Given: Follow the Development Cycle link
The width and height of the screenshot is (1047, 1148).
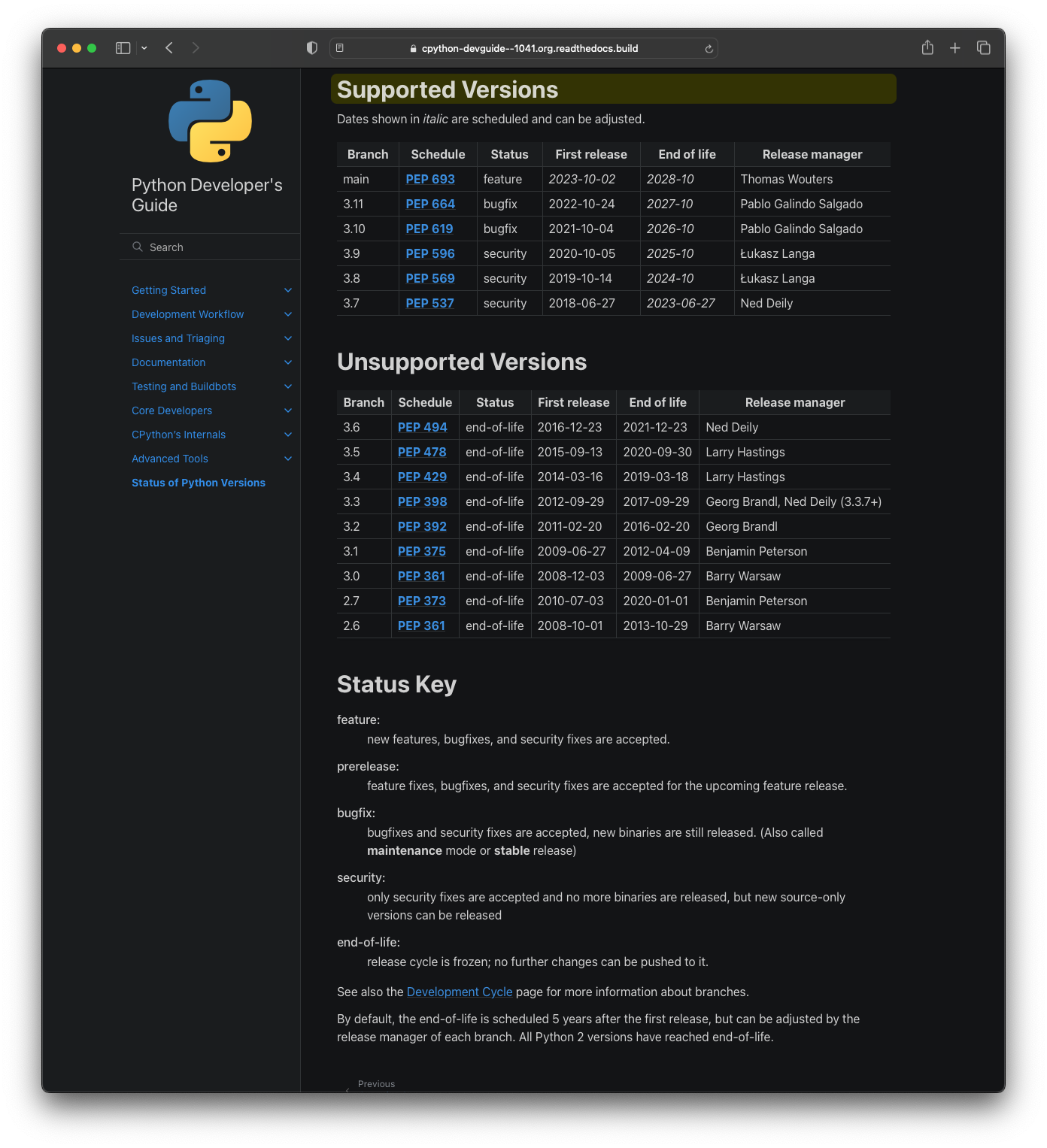Looking at the screenshot, I should (460, 992).
